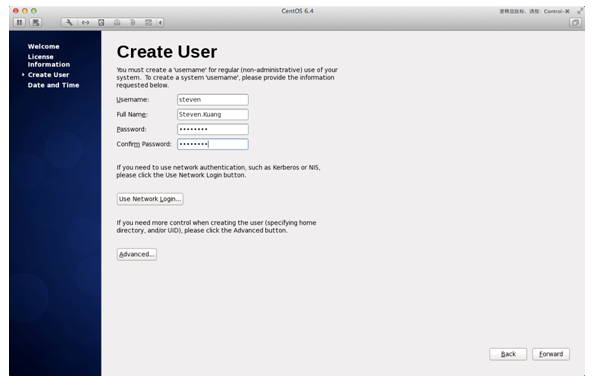Collapse the device toolbar with triangle arrow
This screenshot has height=387, width=595.
click(160, 23)
